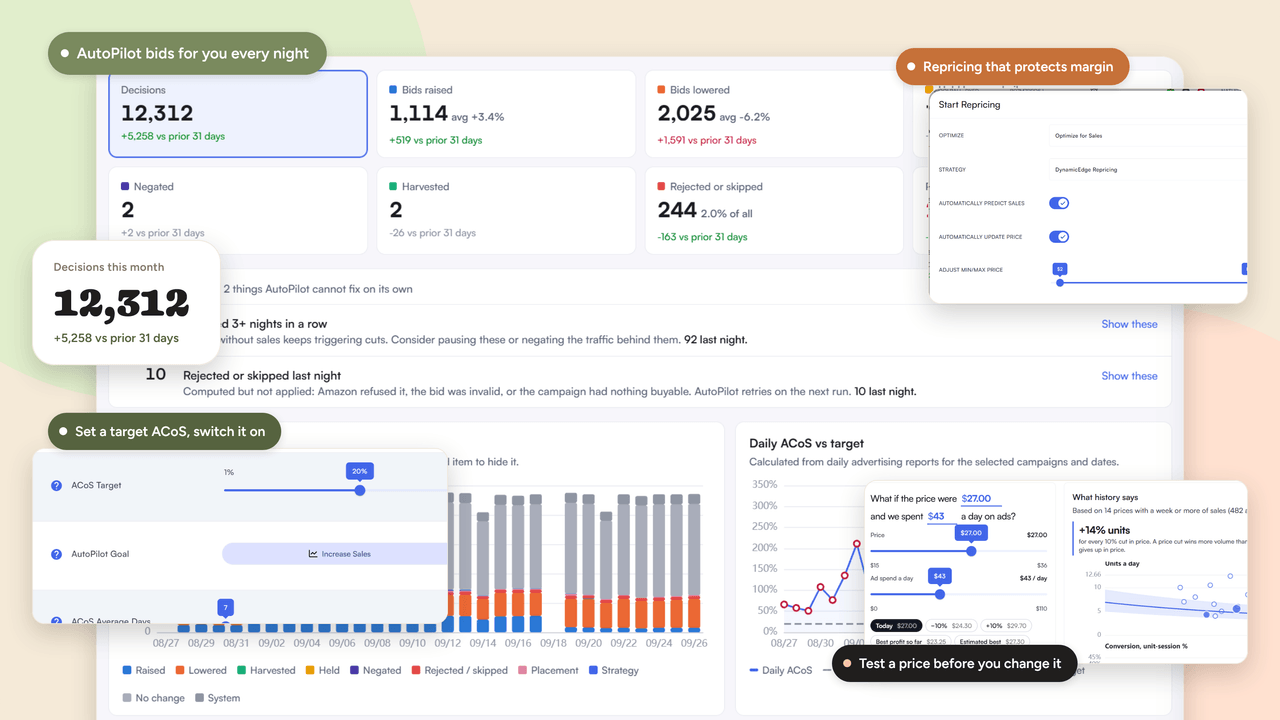Image resolution: width=1280 pixels, height=720 pixels.
Task: Toggle the No change legend item
Action: [x=153, y=698]
